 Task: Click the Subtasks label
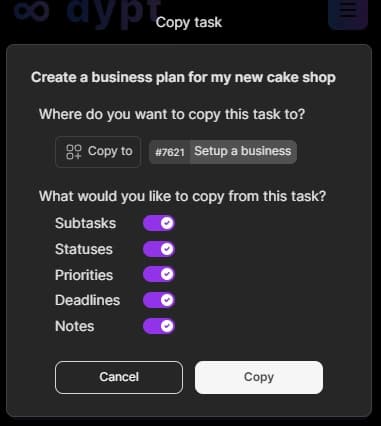pos(86,223)
